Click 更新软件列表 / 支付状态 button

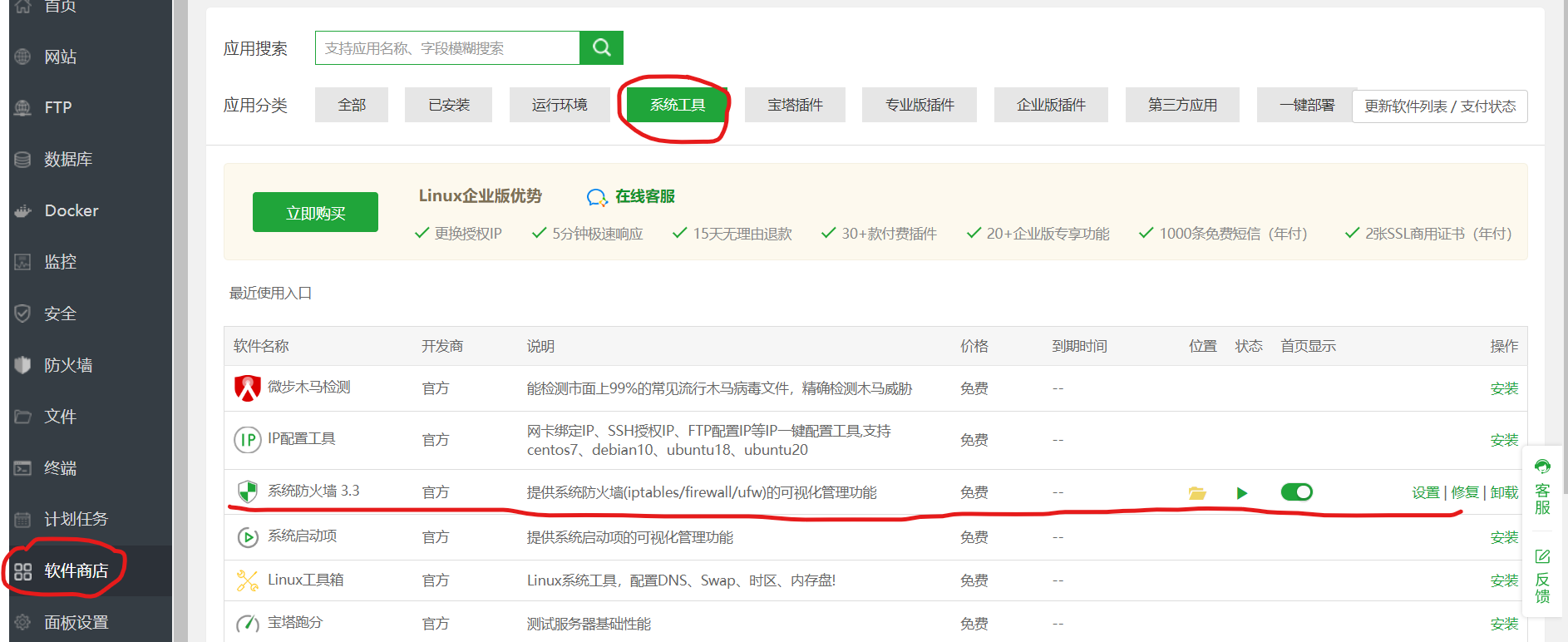(x=1440, y=106)
